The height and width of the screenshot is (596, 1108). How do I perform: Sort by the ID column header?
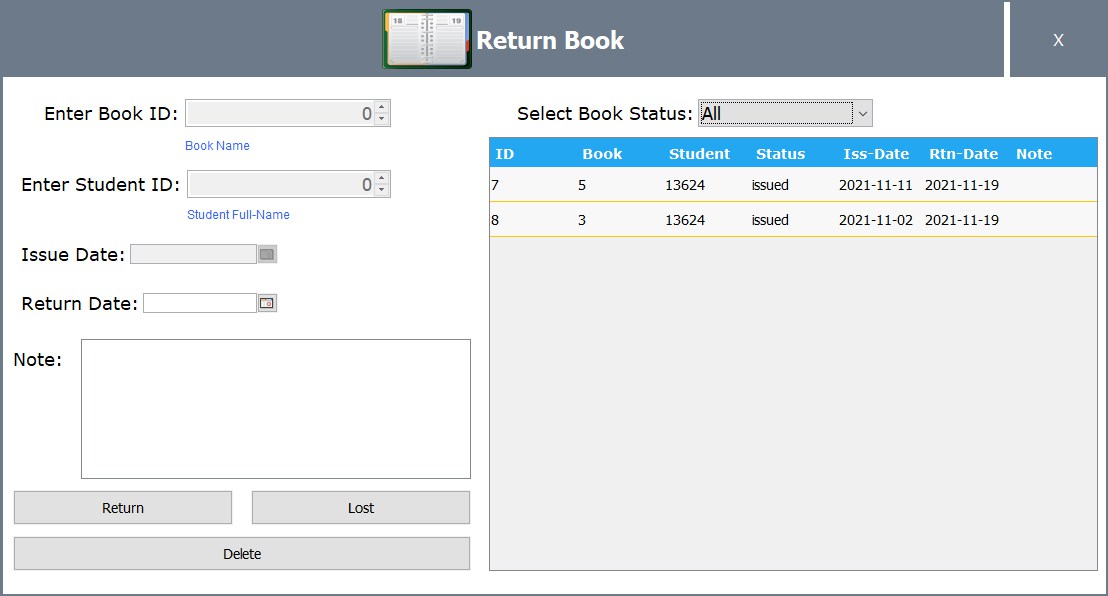505,153
